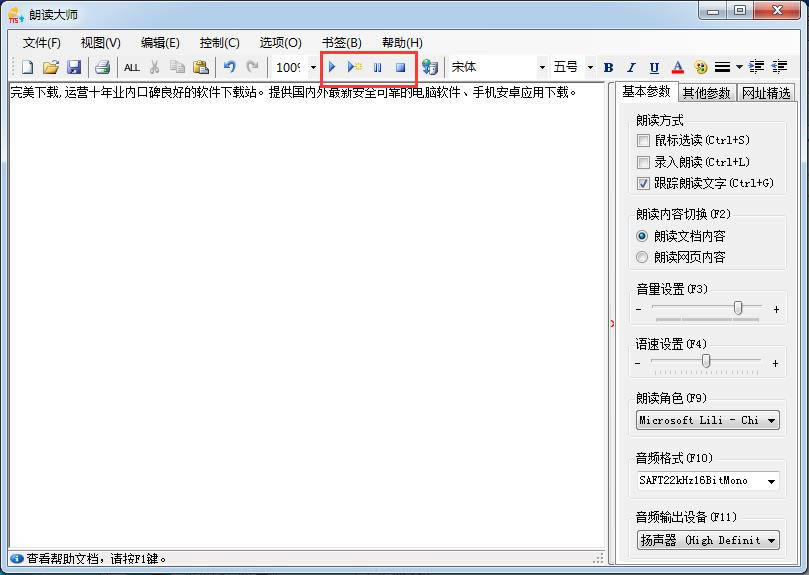Paste from clipboard using paste icon
The width and height of the screenshot is (809, 575).
pyautogui.click(x=200, y=67)
